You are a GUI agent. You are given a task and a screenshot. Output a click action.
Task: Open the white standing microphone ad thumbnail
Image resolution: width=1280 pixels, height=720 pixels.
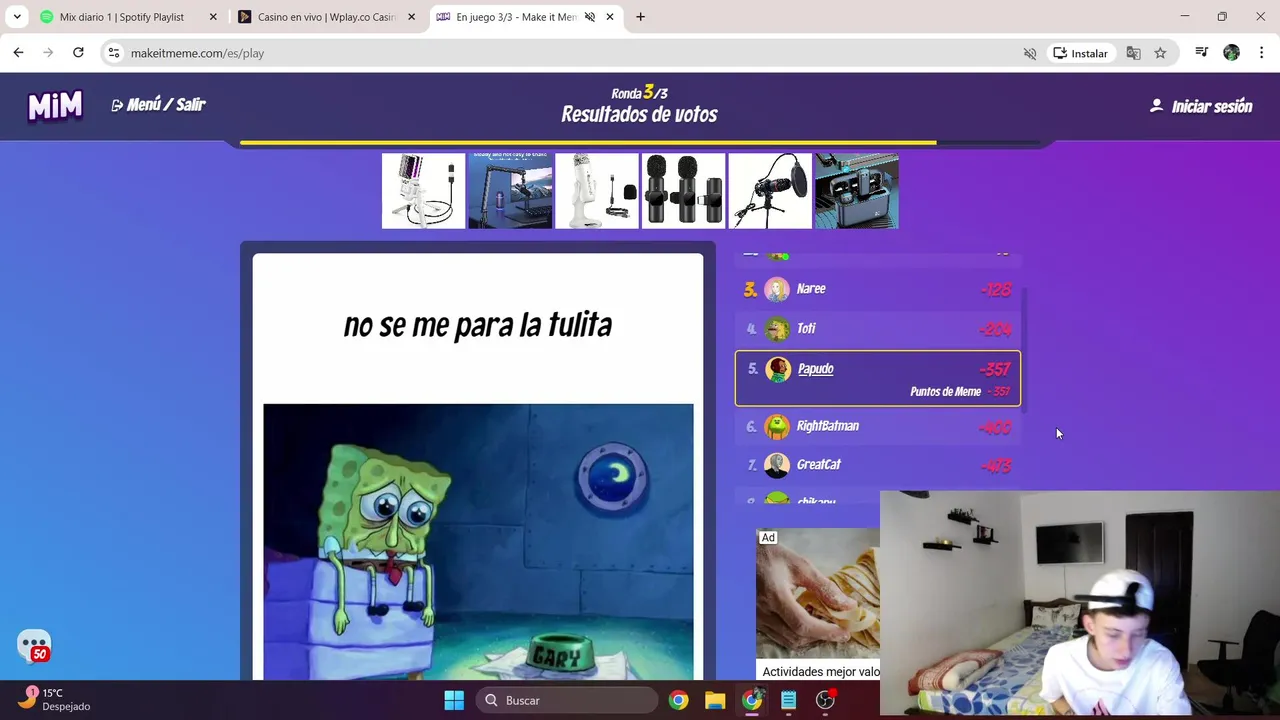(x=597, y=190)
